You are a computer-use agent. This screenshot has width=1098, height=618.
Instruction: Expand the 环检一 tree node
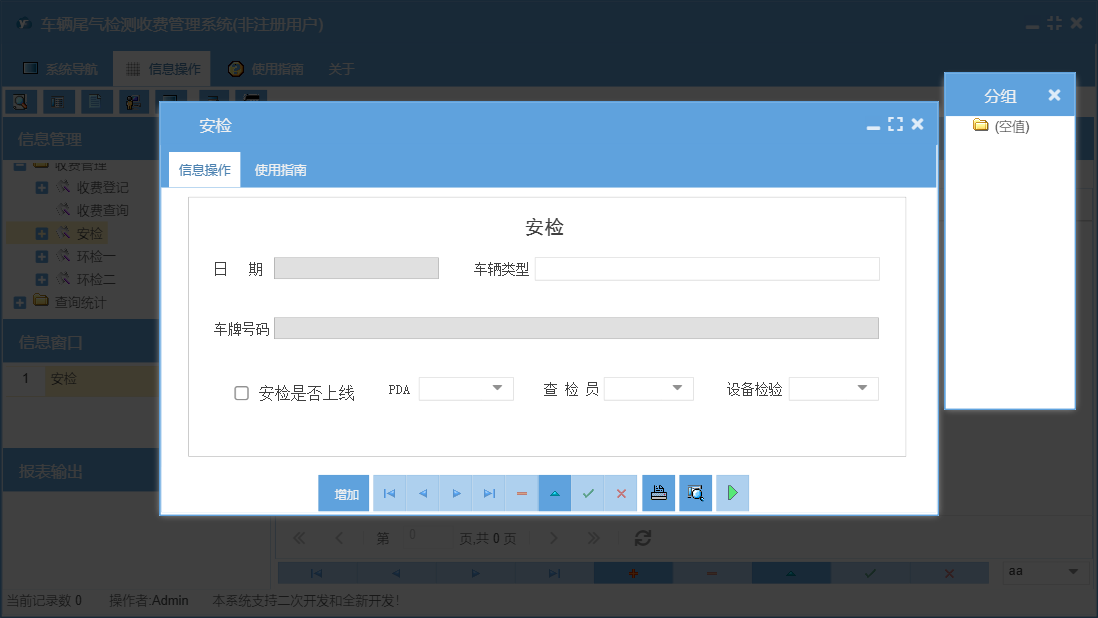point(40,255)
